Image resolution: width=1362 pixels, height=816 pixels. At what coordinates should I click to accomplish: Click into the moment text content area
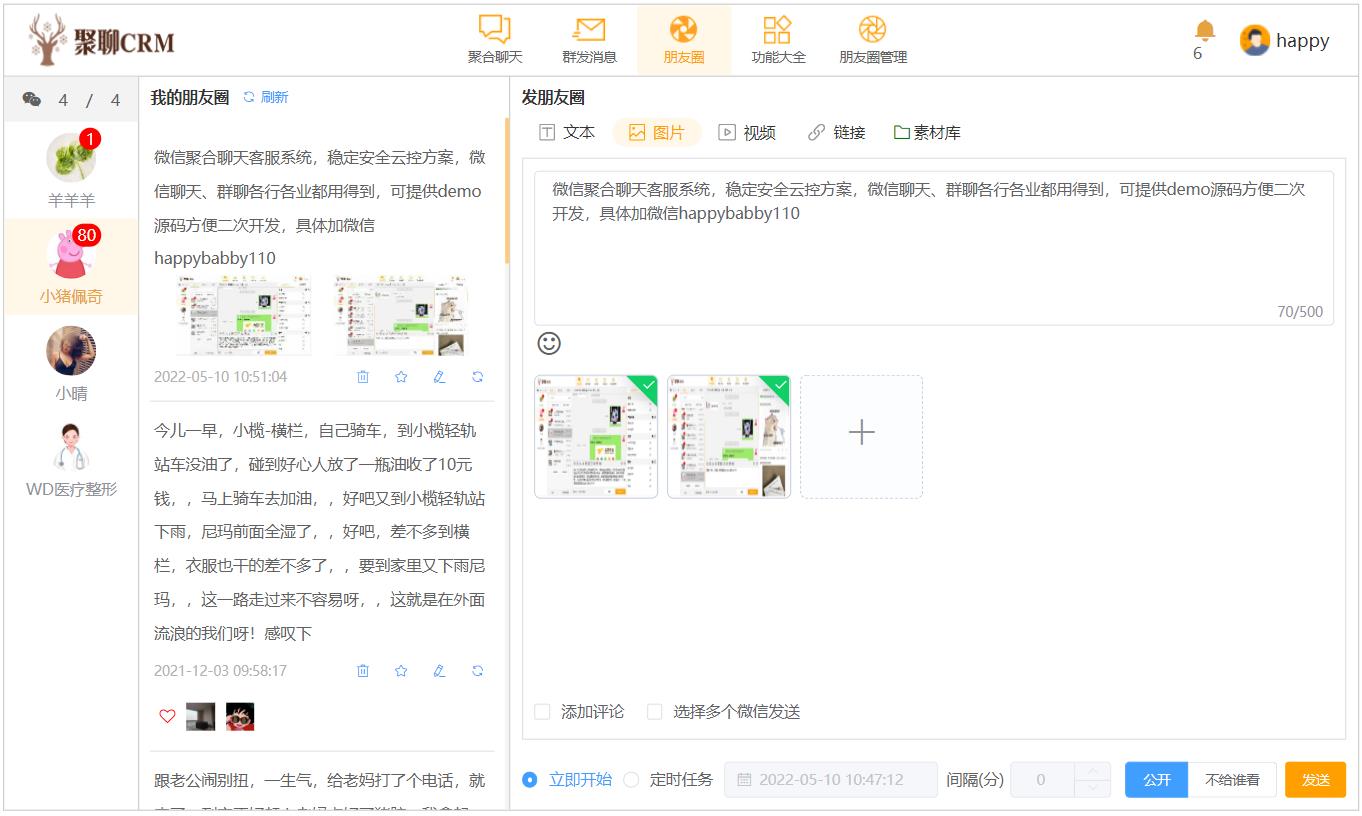pos(934,248)
